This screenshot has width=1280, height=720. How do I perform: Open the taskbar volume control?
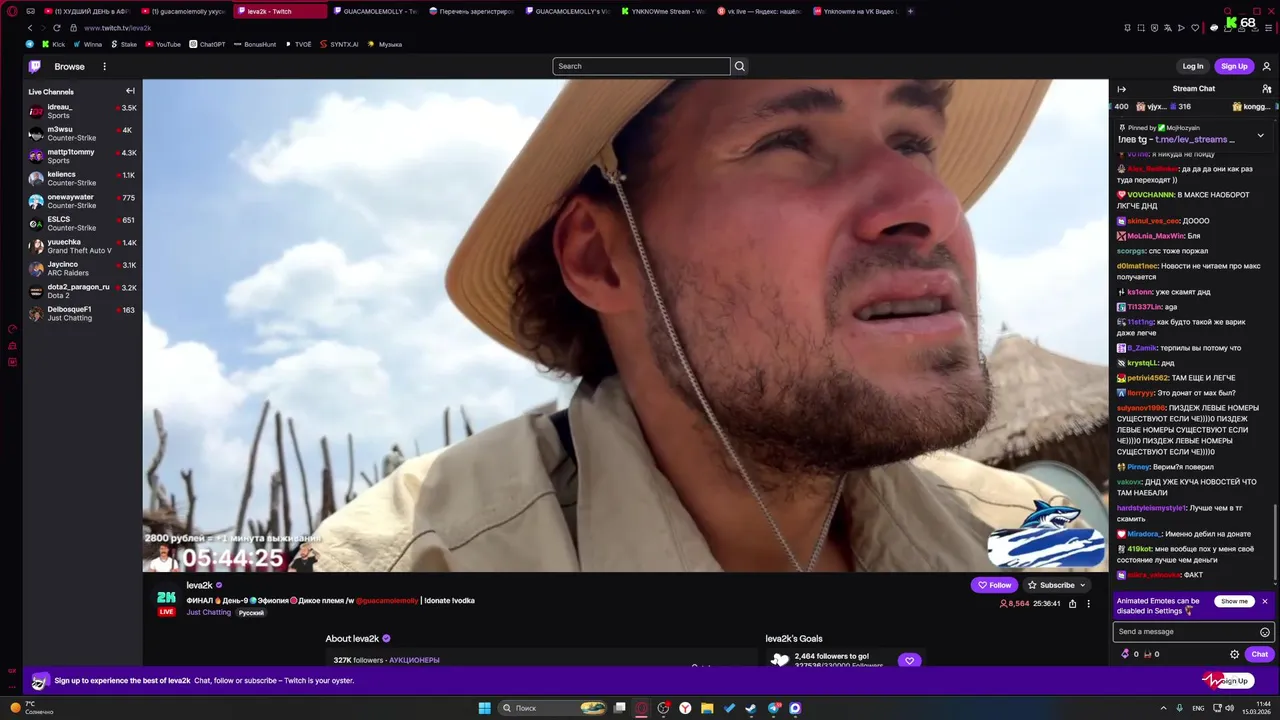(1229, 708)
